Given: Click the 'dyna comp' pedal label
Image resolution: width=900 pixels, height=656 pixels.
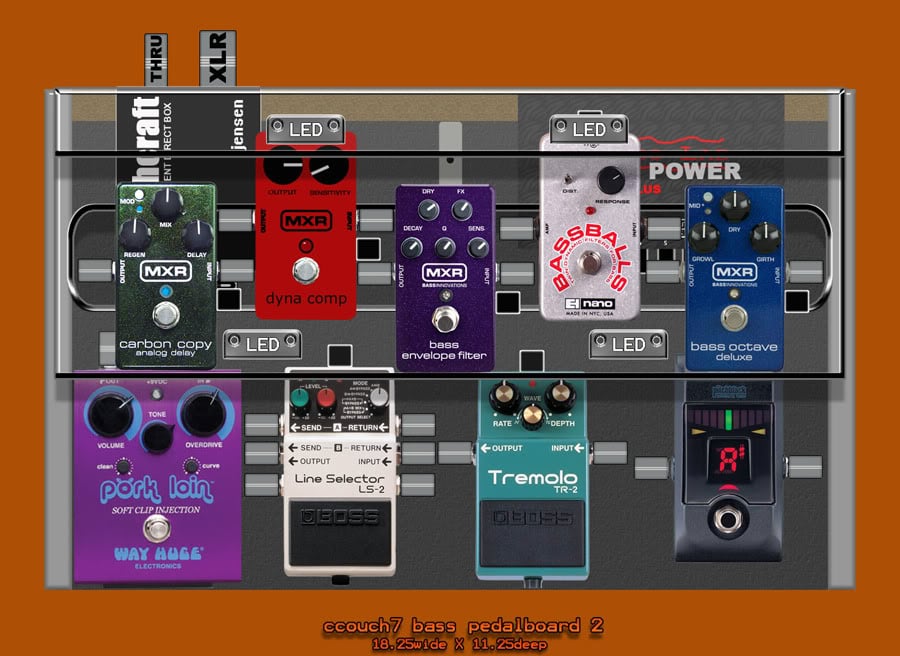Looking at the screenshot, I should coord(306,298).
